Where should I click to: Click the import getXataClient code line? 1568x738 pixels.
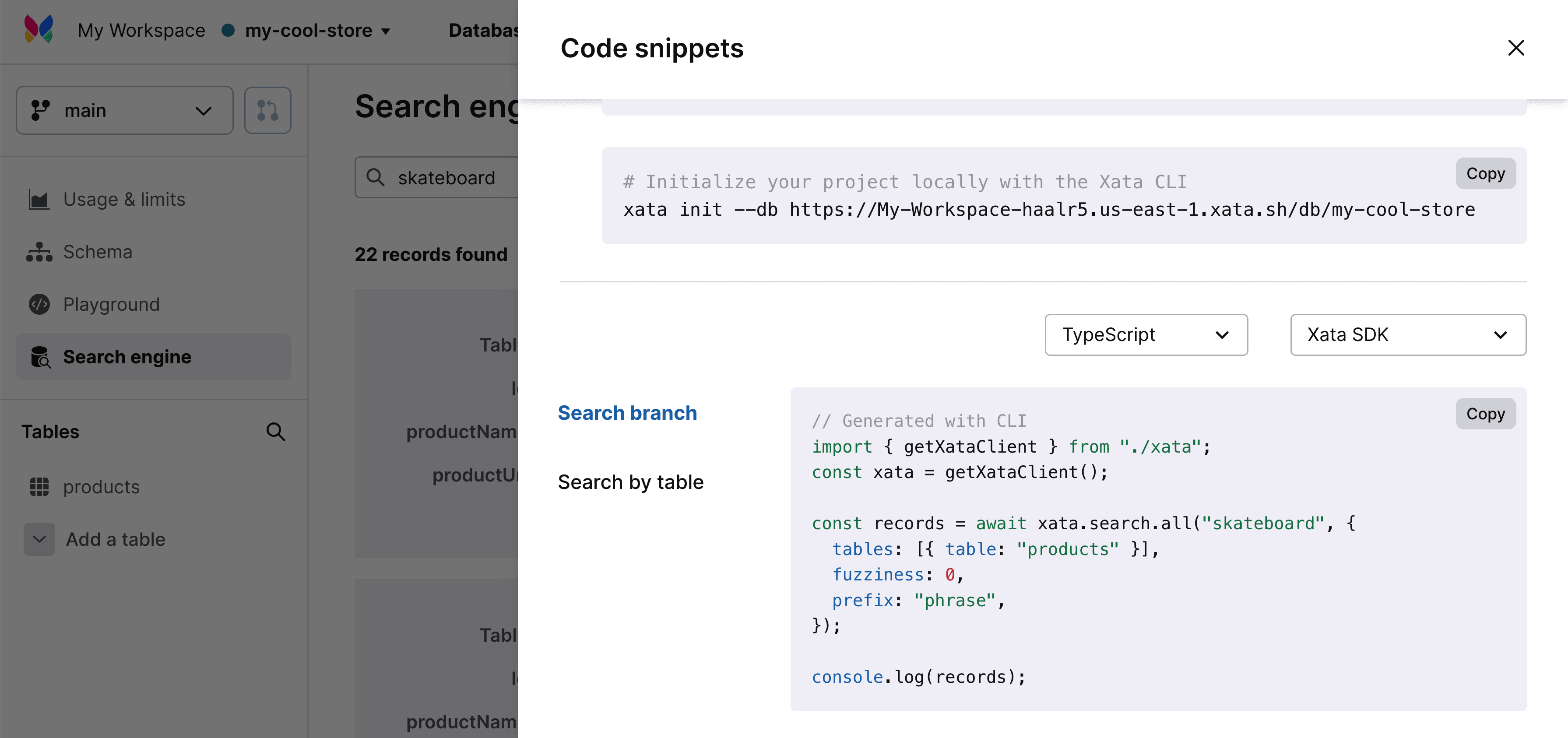[x=1012, y=446]
